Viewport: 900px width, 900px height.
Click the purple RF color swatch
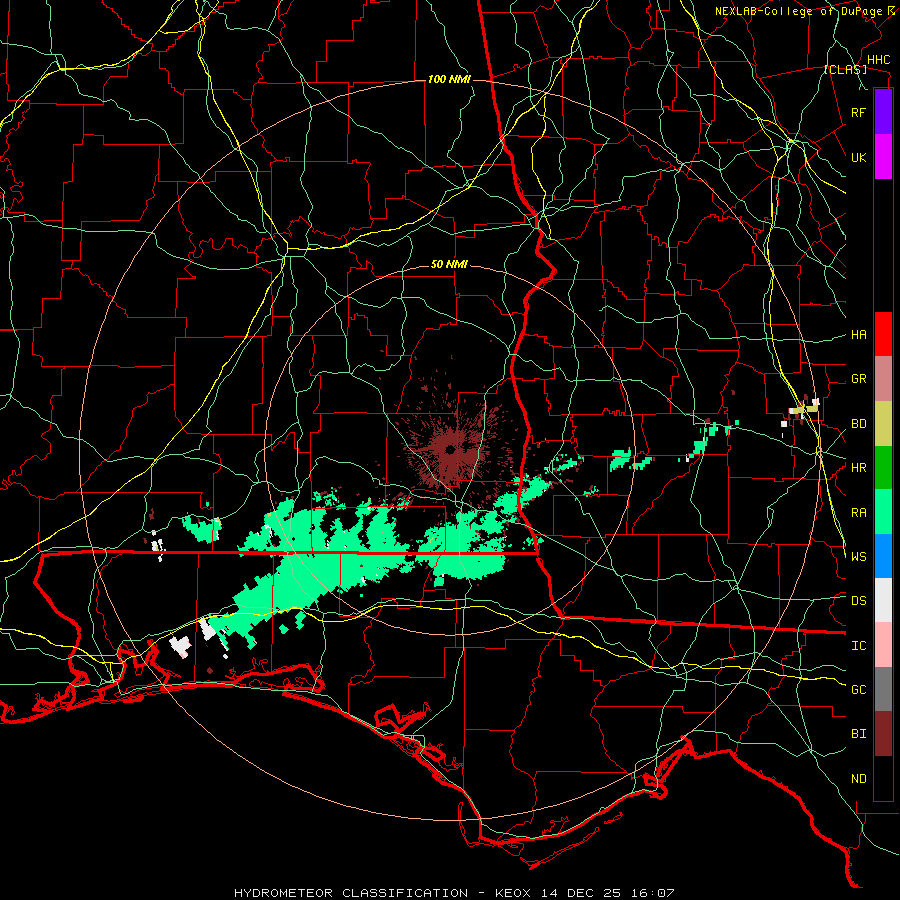click(883, 112)
